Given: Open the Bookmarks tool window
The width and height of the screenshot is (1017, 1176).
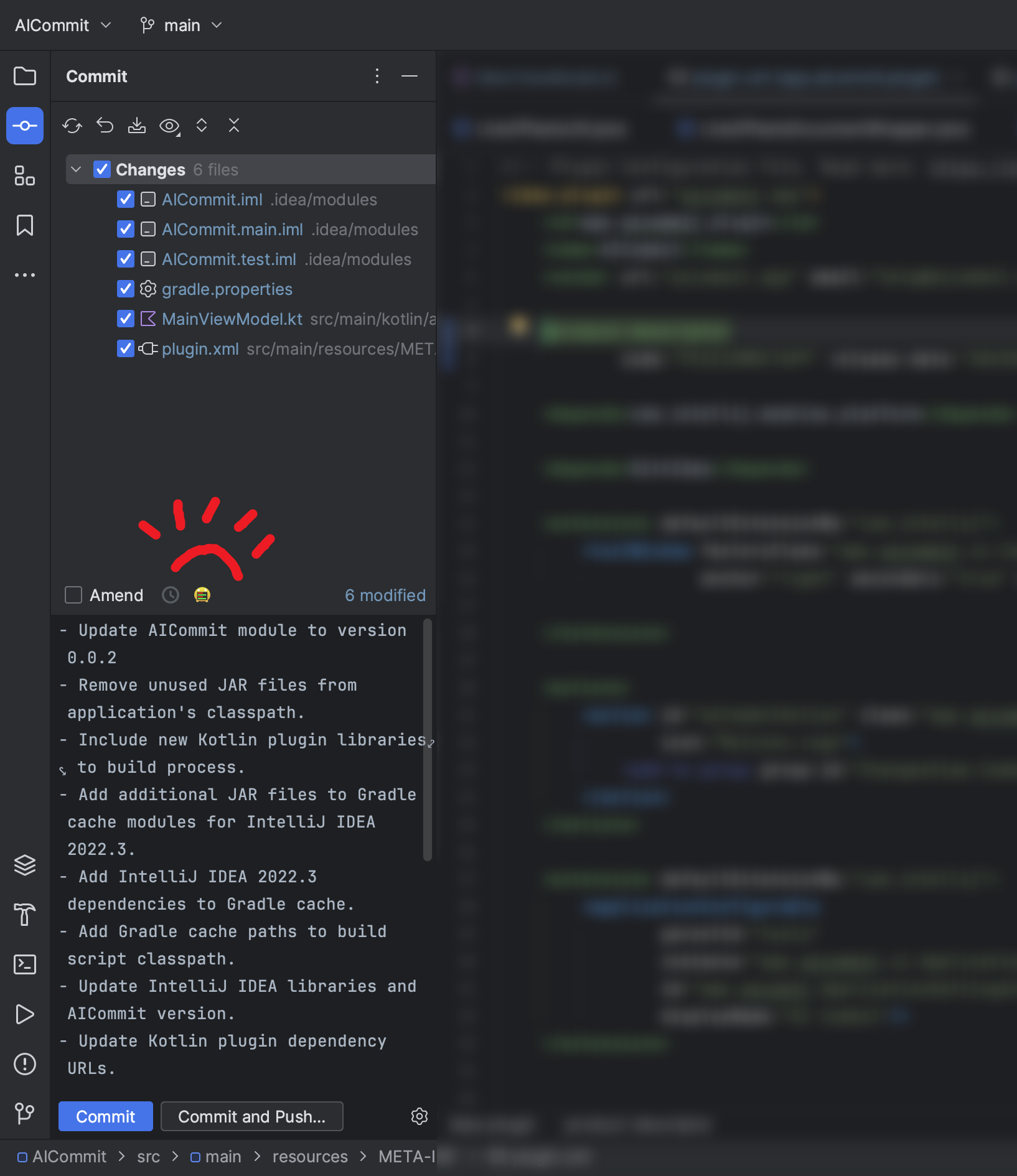Looking at the screenshot, I should 25,225.
